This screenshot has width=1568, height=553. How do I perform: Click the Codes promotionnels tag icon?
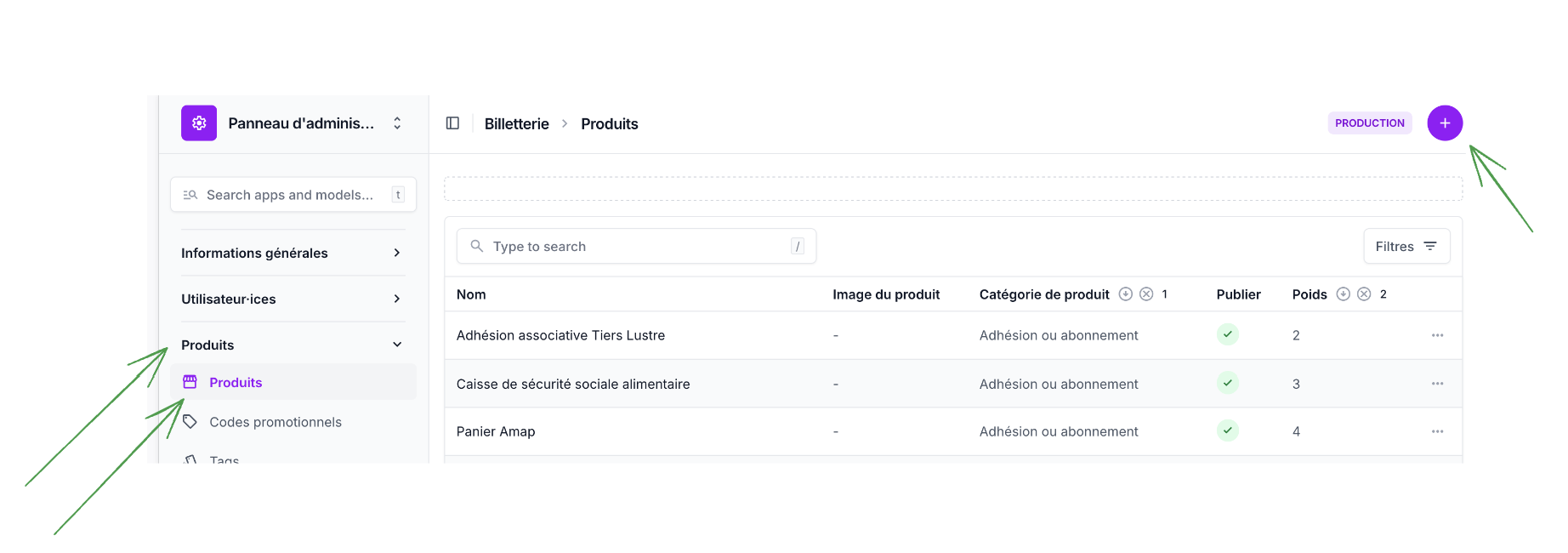coord(190,422)
